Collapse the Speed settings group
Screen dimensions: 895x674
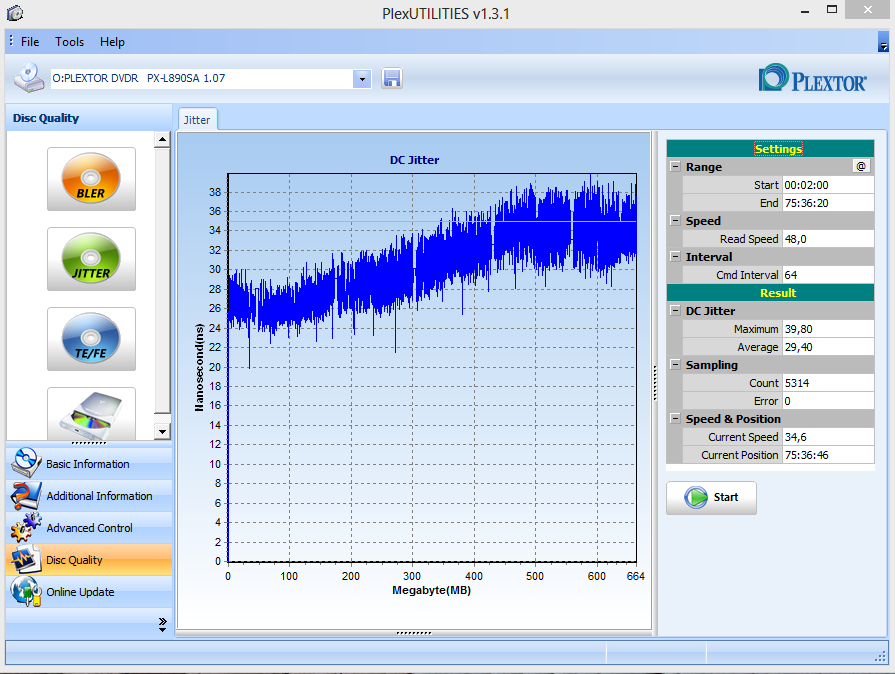point(675,220)
